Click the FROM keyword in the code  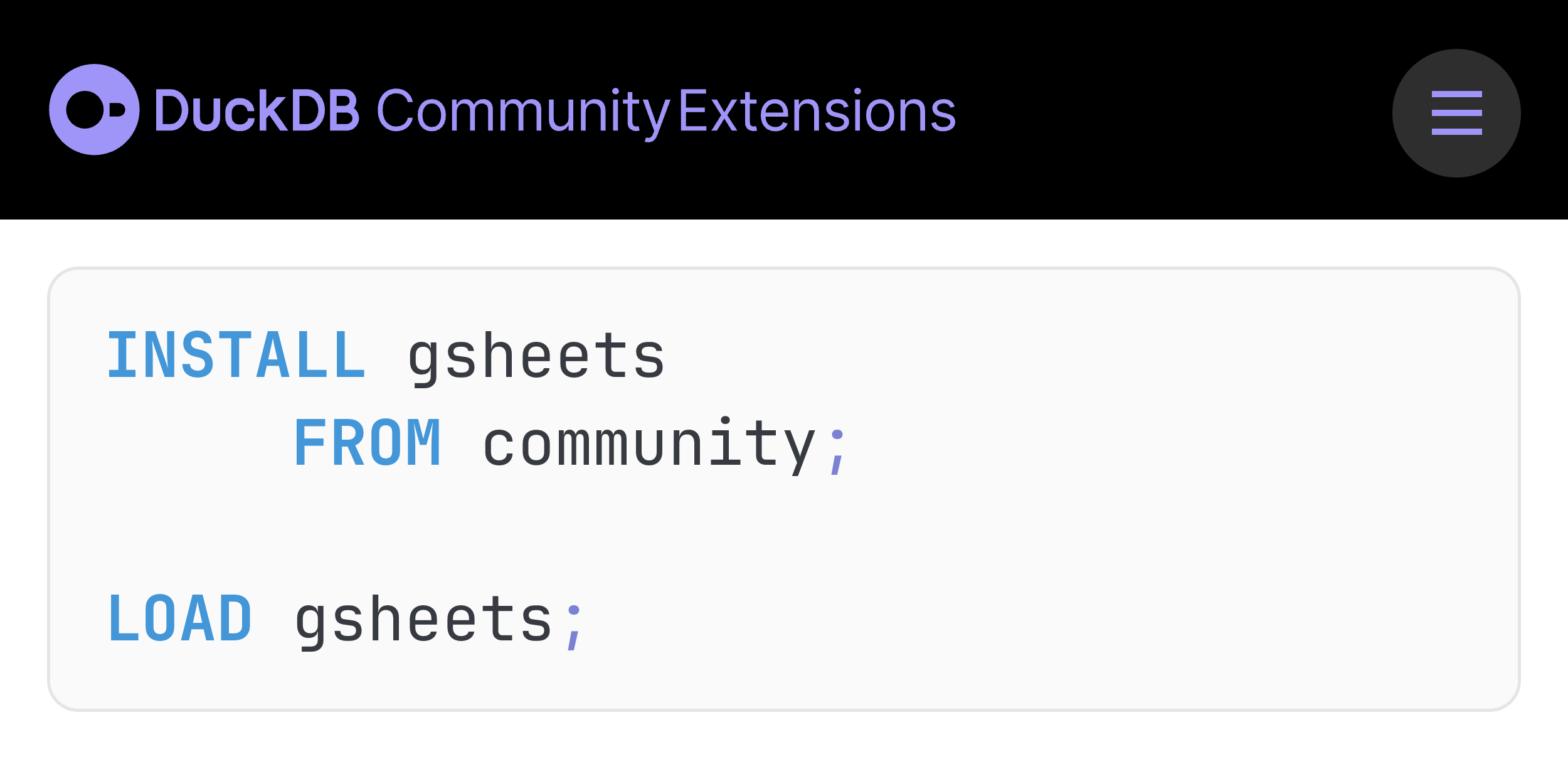[x=368, y=443]
